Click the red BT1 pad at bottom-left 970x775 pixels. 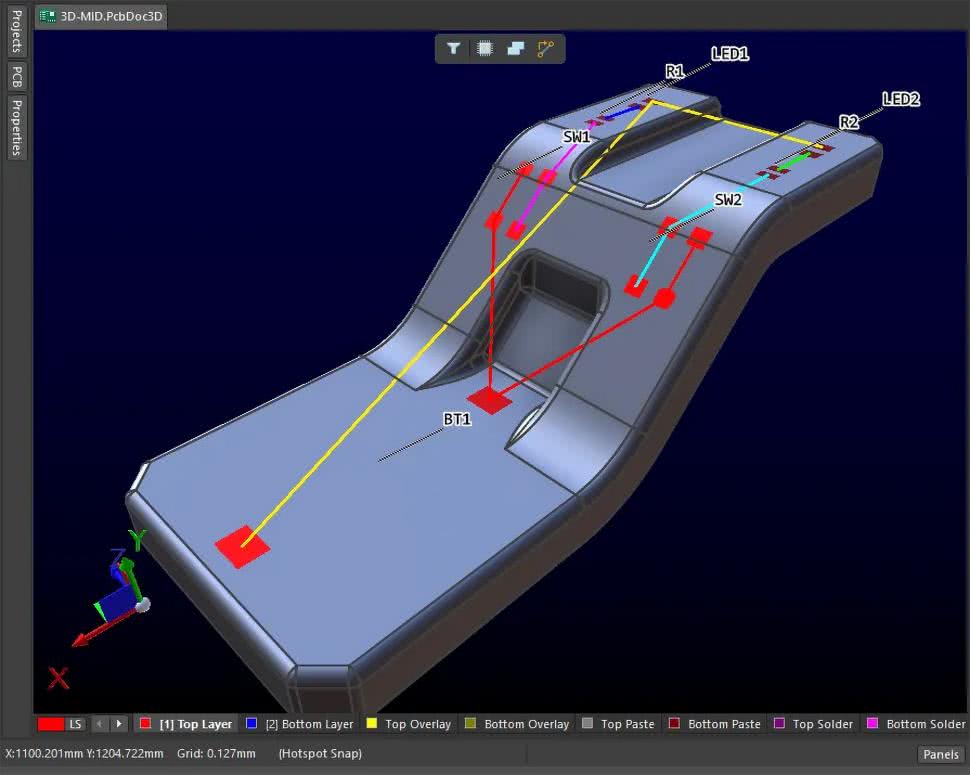point(242,545)
